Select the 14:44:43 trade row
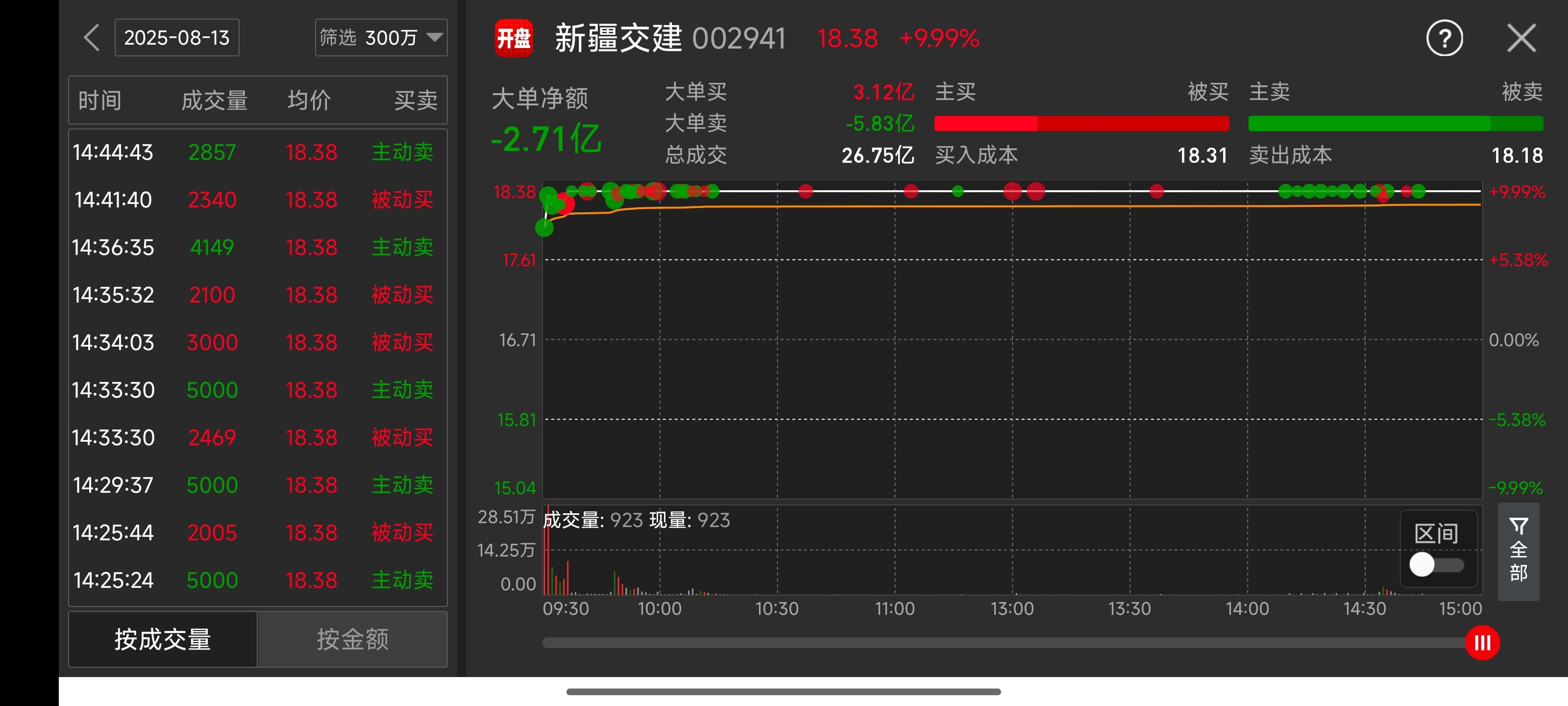 tap(257, 152)
